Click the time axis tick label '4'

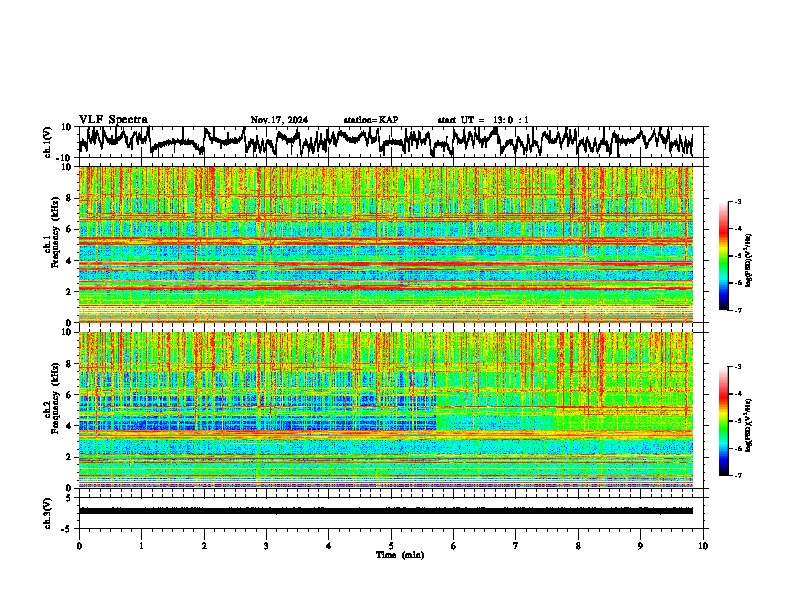(x=329, y=546)
